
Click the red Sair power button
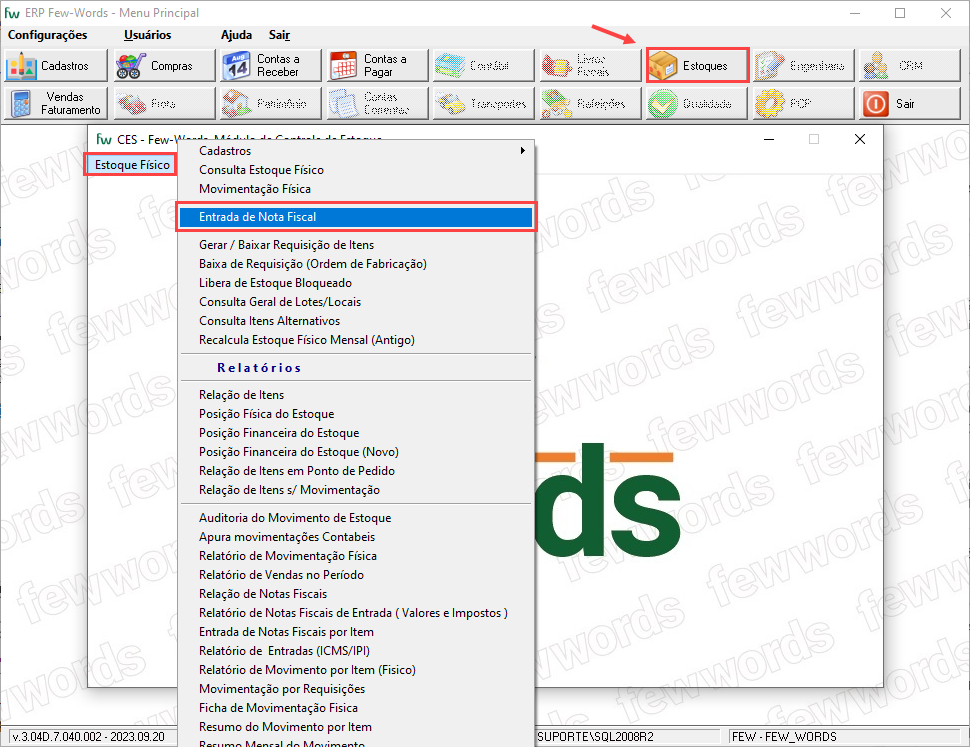910,103
